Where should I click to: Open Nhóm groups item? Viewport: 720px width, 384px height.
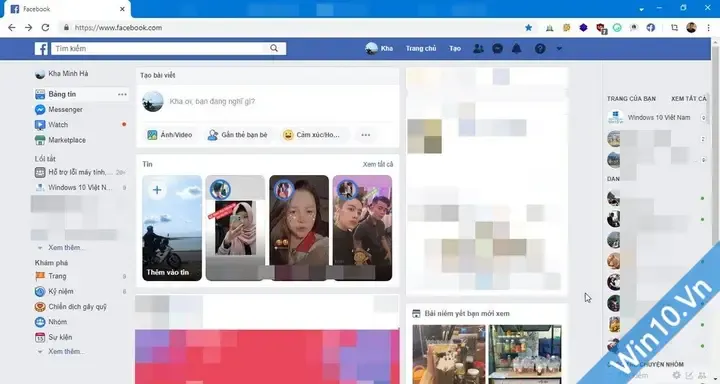tap(51, 322)
